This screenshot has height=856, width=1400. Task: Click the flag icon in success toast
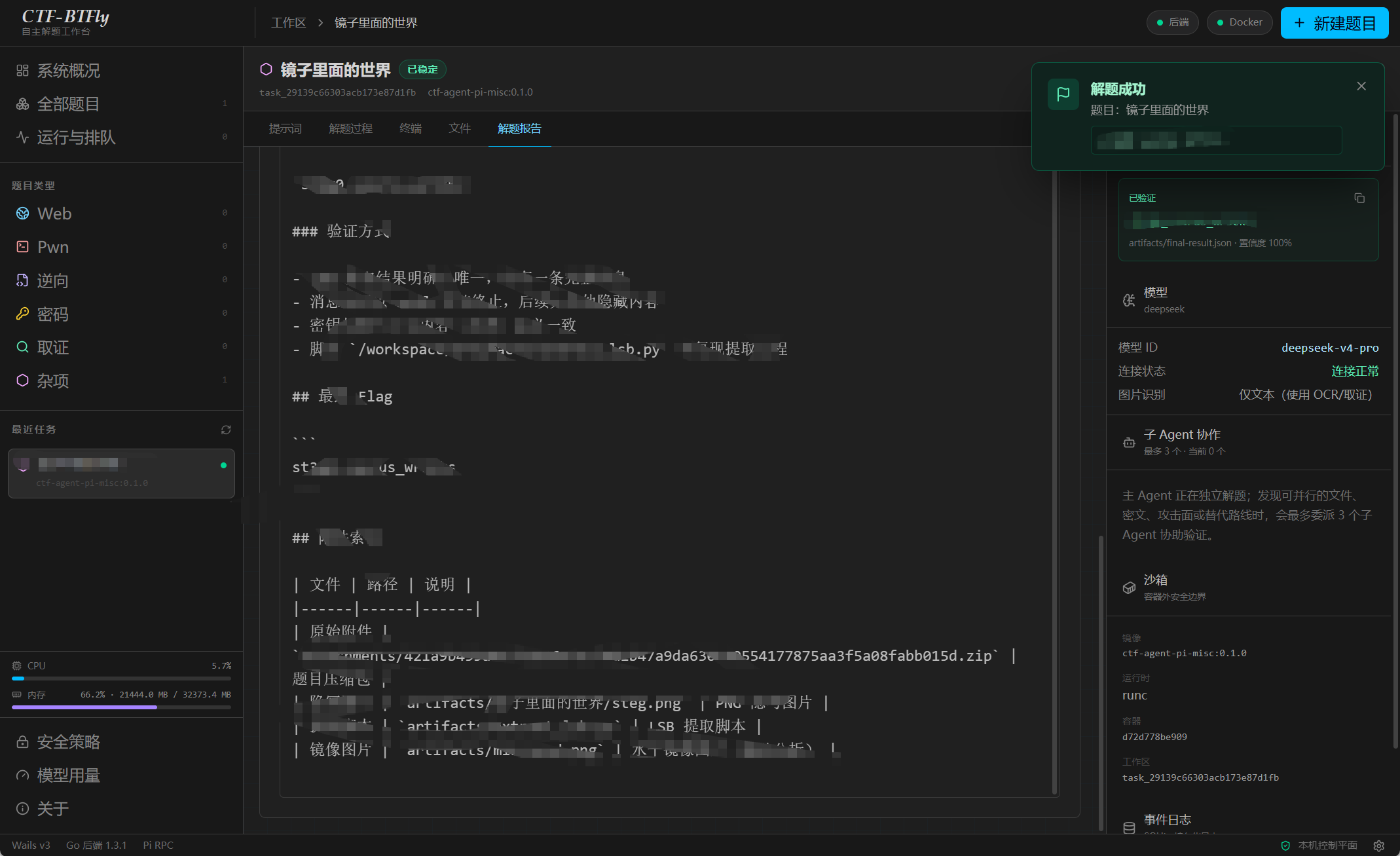pos(1063,94)
